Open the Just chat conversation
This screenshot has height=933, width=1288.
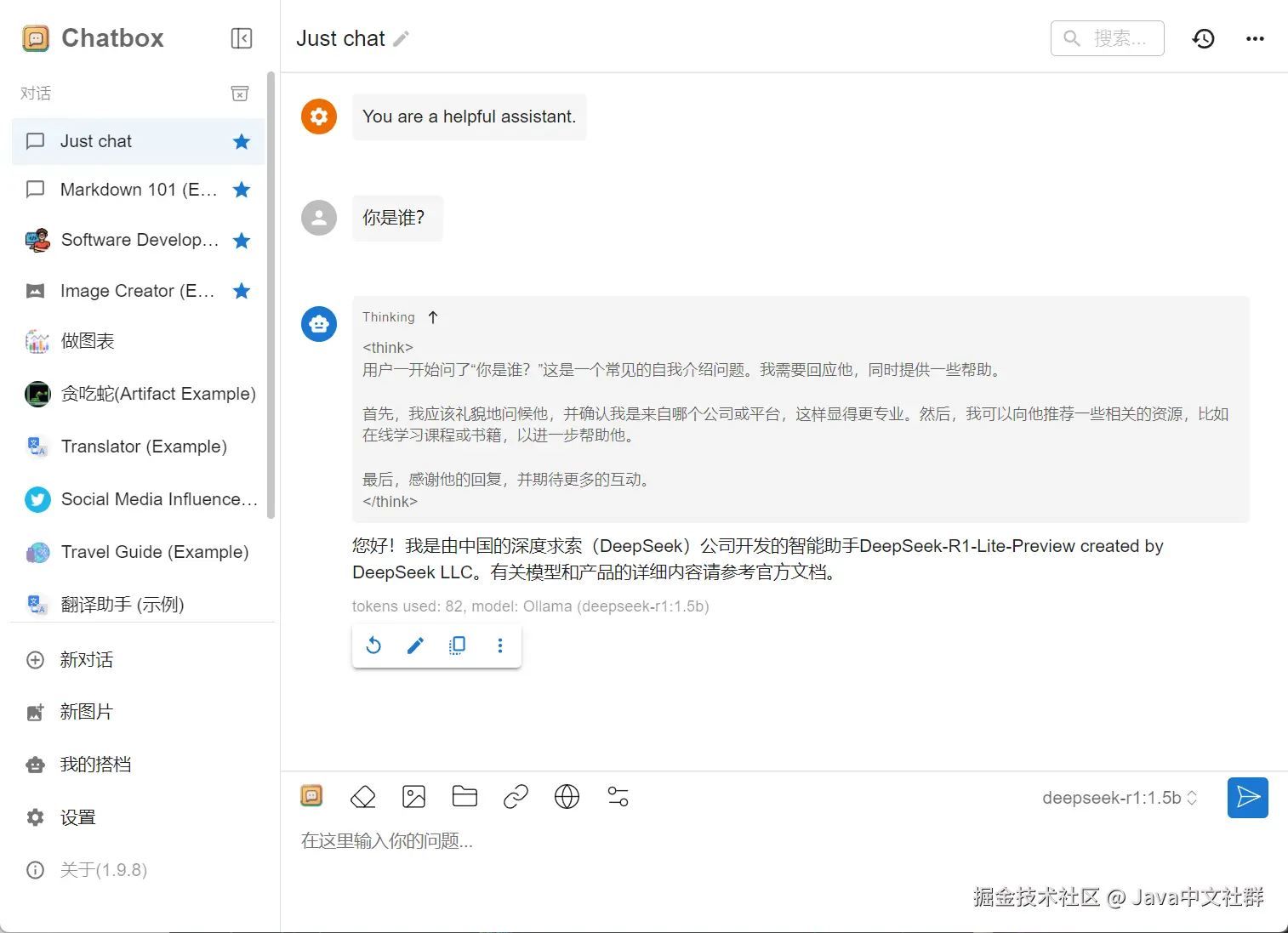pos(138,141)
